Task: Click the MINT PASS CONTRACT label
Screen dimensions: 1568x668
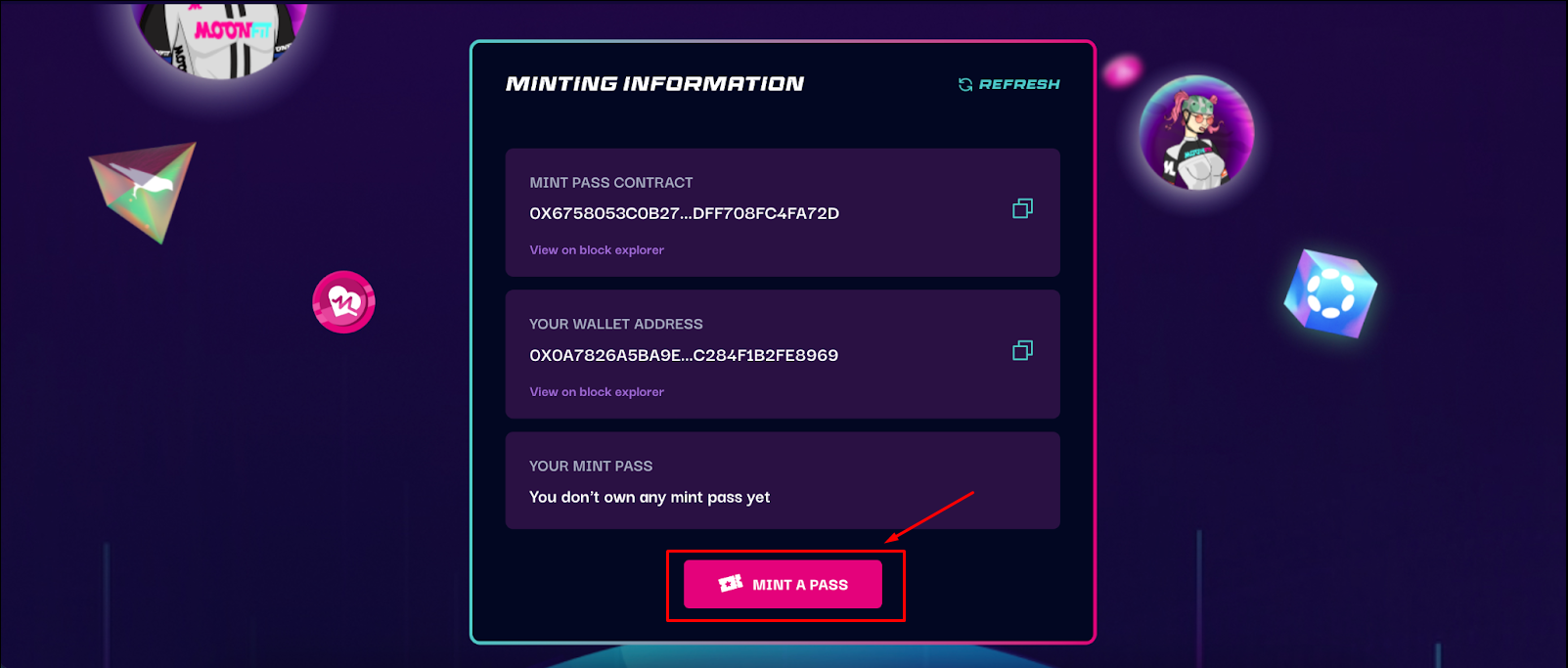Action: (611, 183)
